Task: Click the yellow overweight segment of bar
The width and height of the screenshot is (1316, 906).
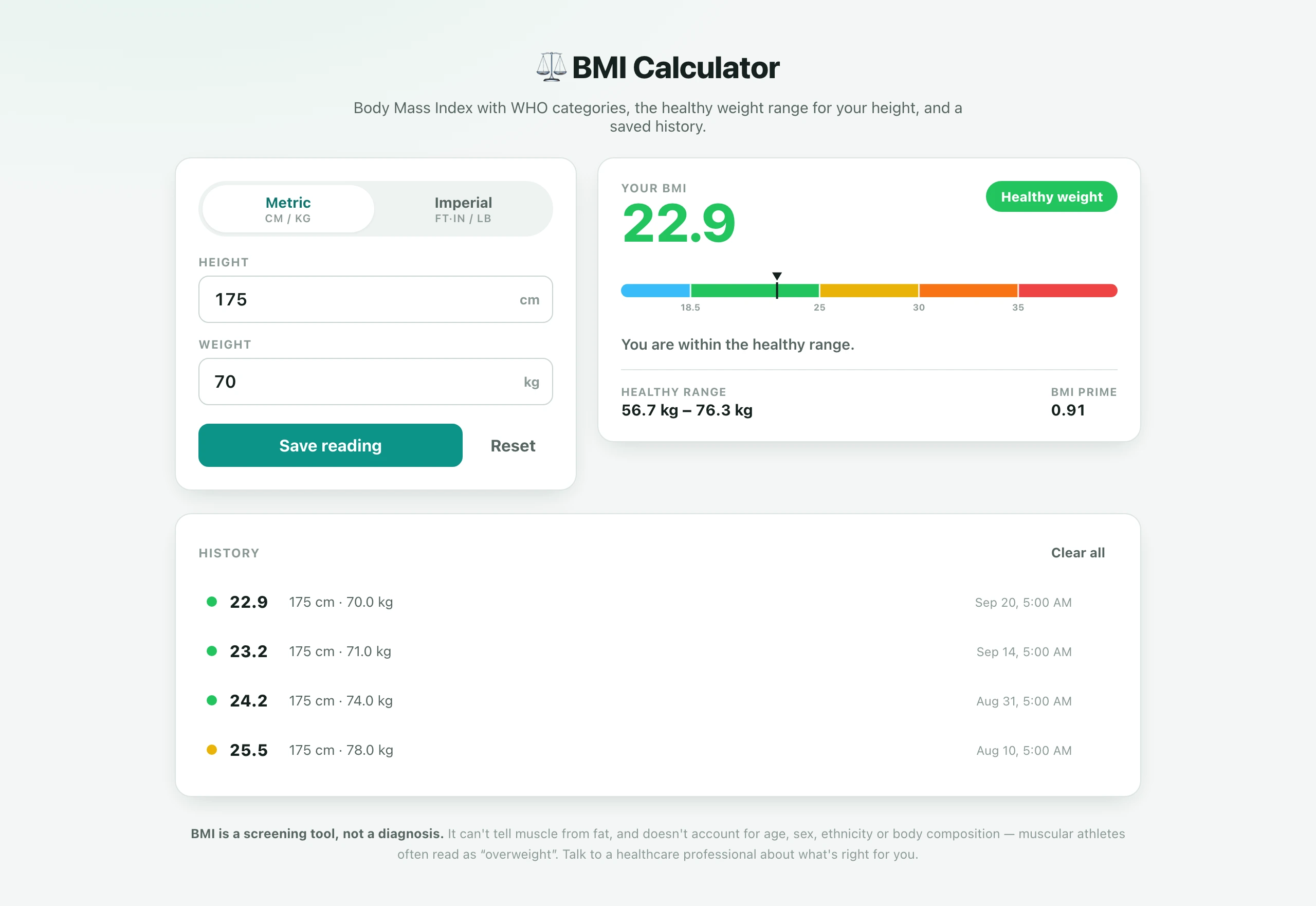Action: click(x=869, y=291)
